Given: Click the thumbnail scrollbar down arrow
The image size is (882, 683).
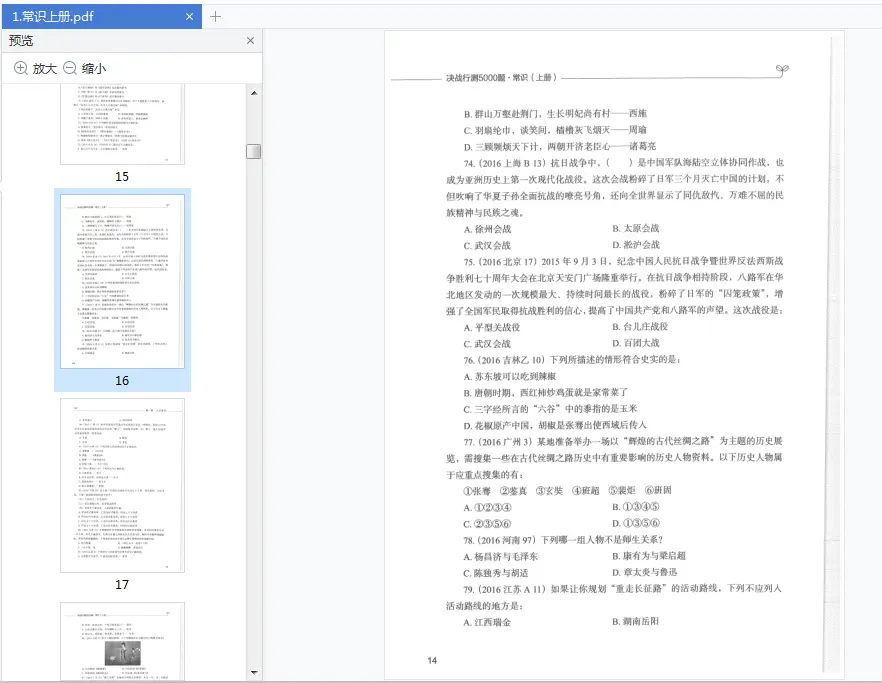Looking at the screenshot, I should pyautogui.click(x=254, y=672).
